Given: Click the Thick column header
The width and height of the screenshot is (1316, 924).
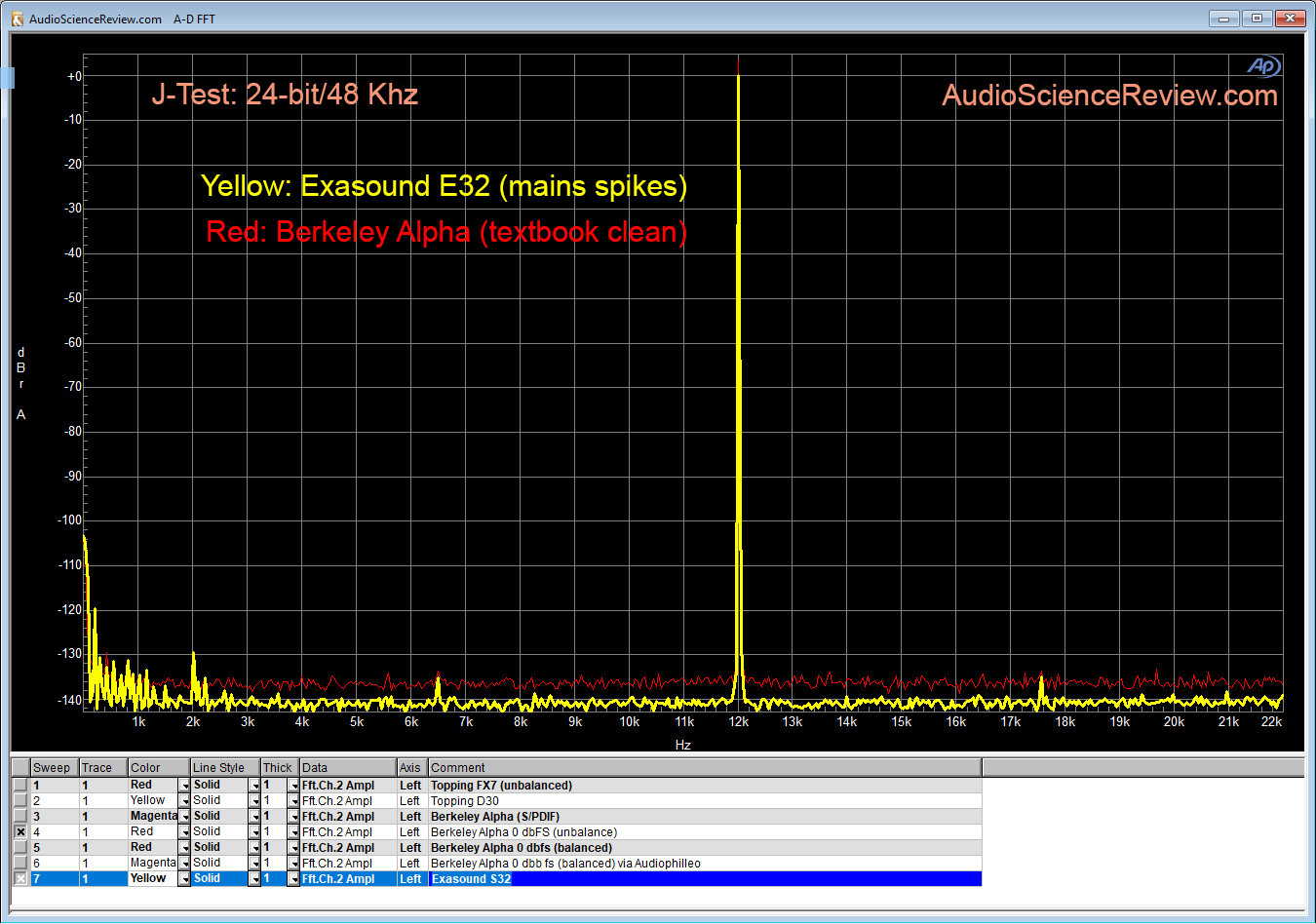Looking at the screenshot, I should [x=280, y=768].
